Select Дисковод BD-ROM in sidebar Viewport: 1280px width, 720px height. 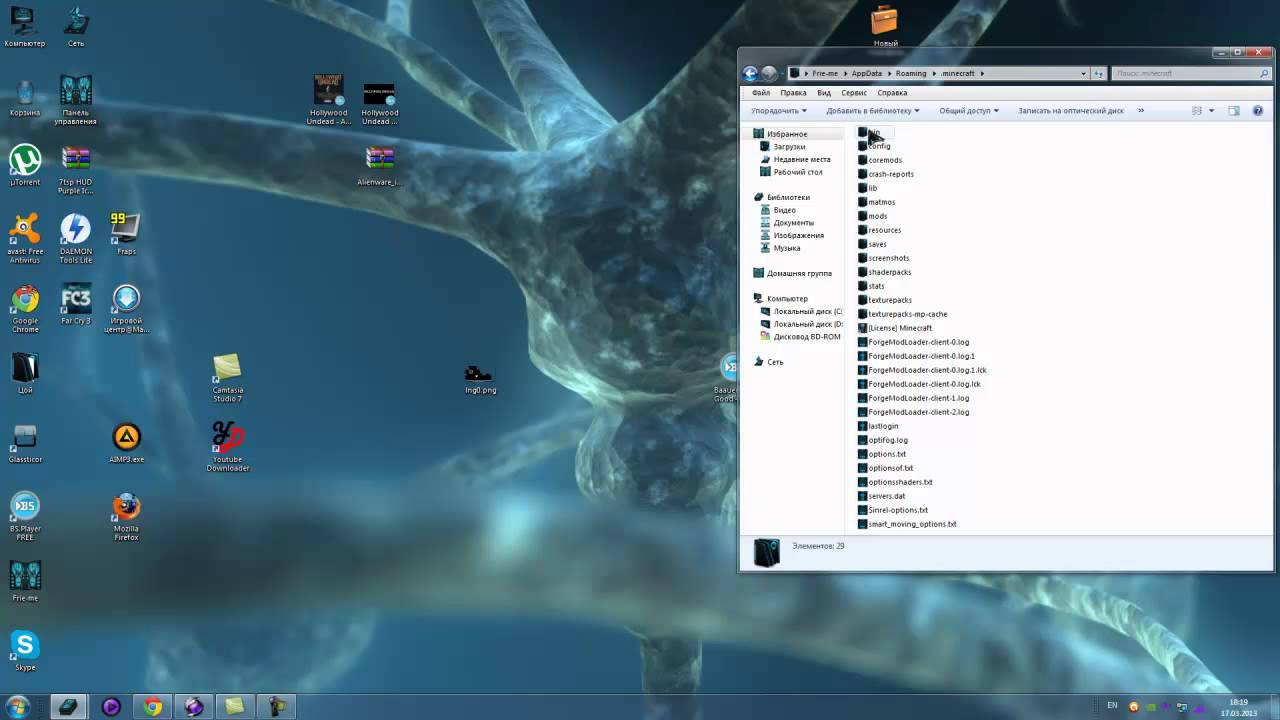coord(806,337)
